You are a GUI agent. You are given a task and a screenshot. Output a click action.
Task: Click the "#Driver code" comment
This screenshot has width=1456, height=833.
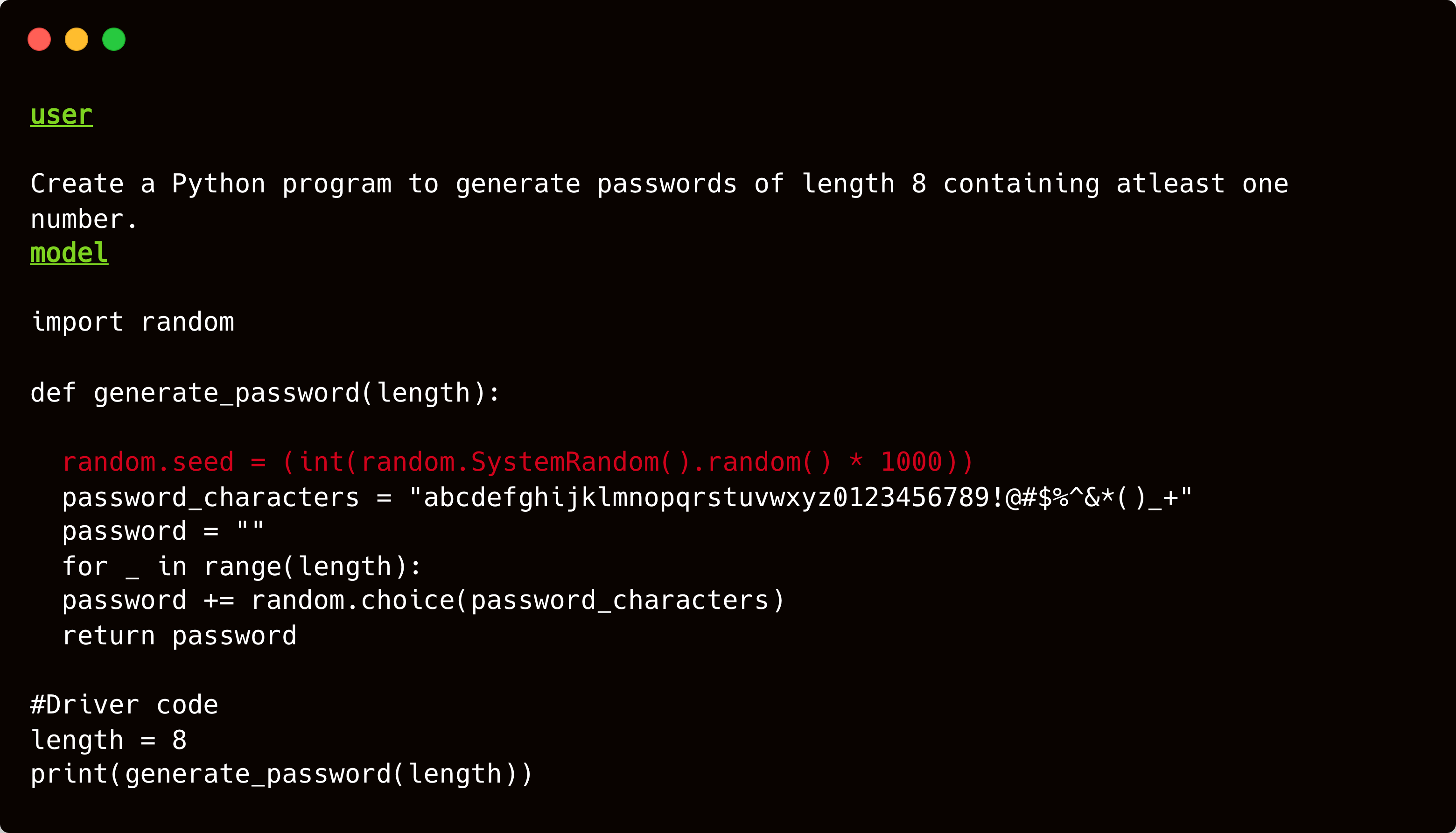pos(124,705)
